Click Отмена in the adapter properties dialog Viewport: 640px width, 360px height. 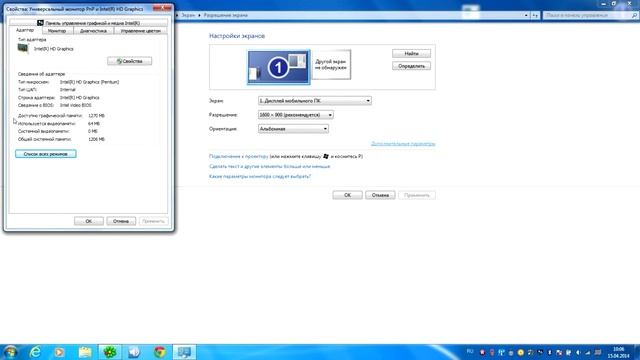pos(121,221)
